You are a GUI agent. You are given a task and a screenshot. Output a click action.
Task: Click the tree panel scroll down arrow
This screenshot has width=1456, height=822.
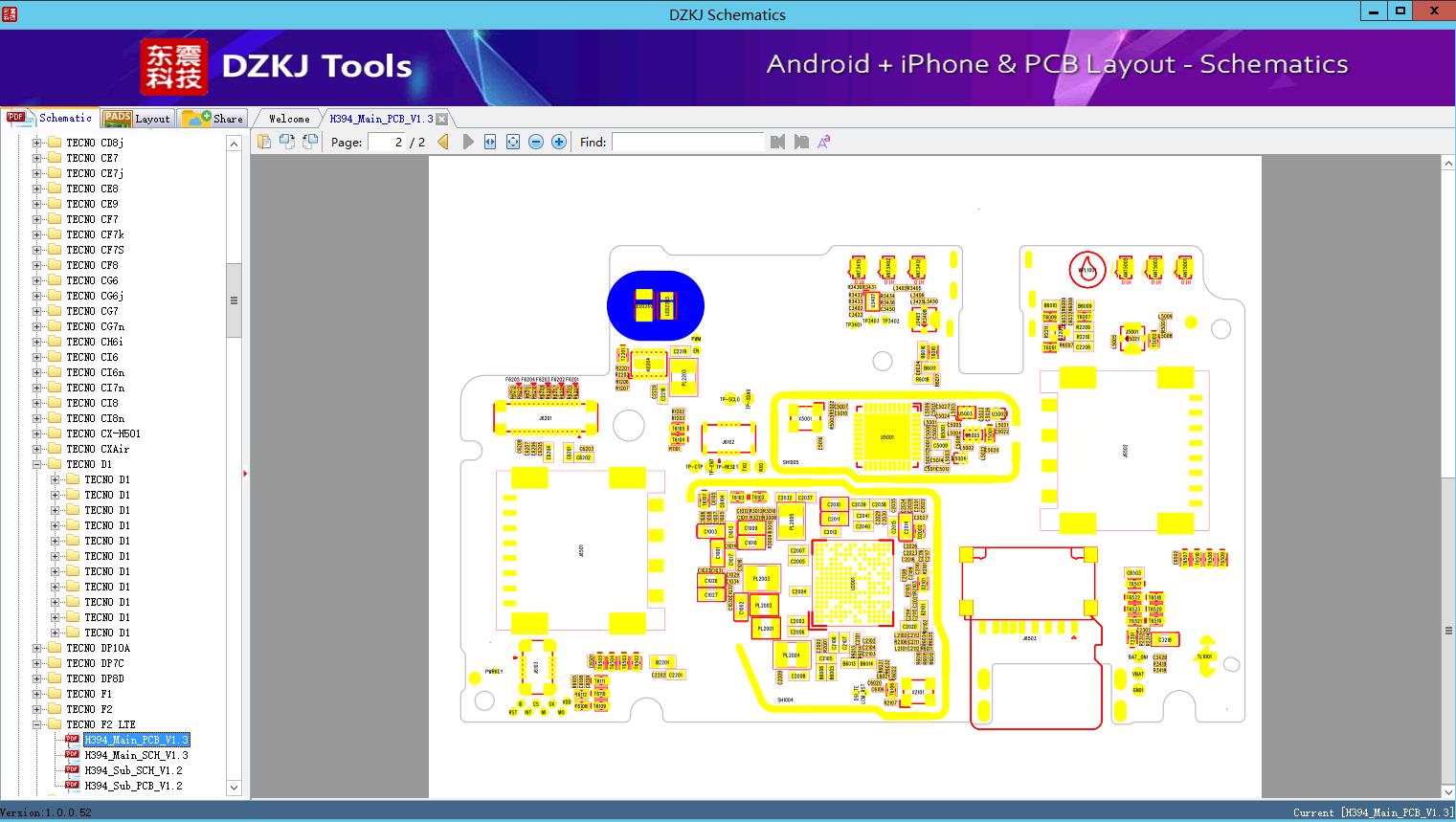coord(234,788)
